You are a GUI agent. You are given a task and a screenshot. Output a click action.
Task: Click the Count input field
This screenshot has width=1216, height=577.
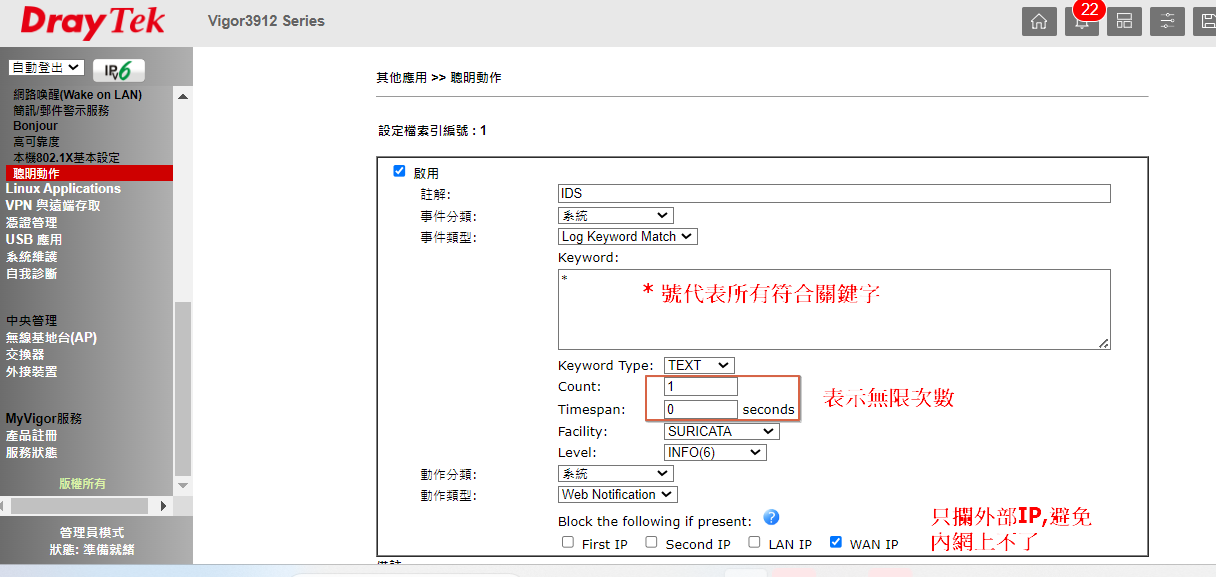click(701, 387)
